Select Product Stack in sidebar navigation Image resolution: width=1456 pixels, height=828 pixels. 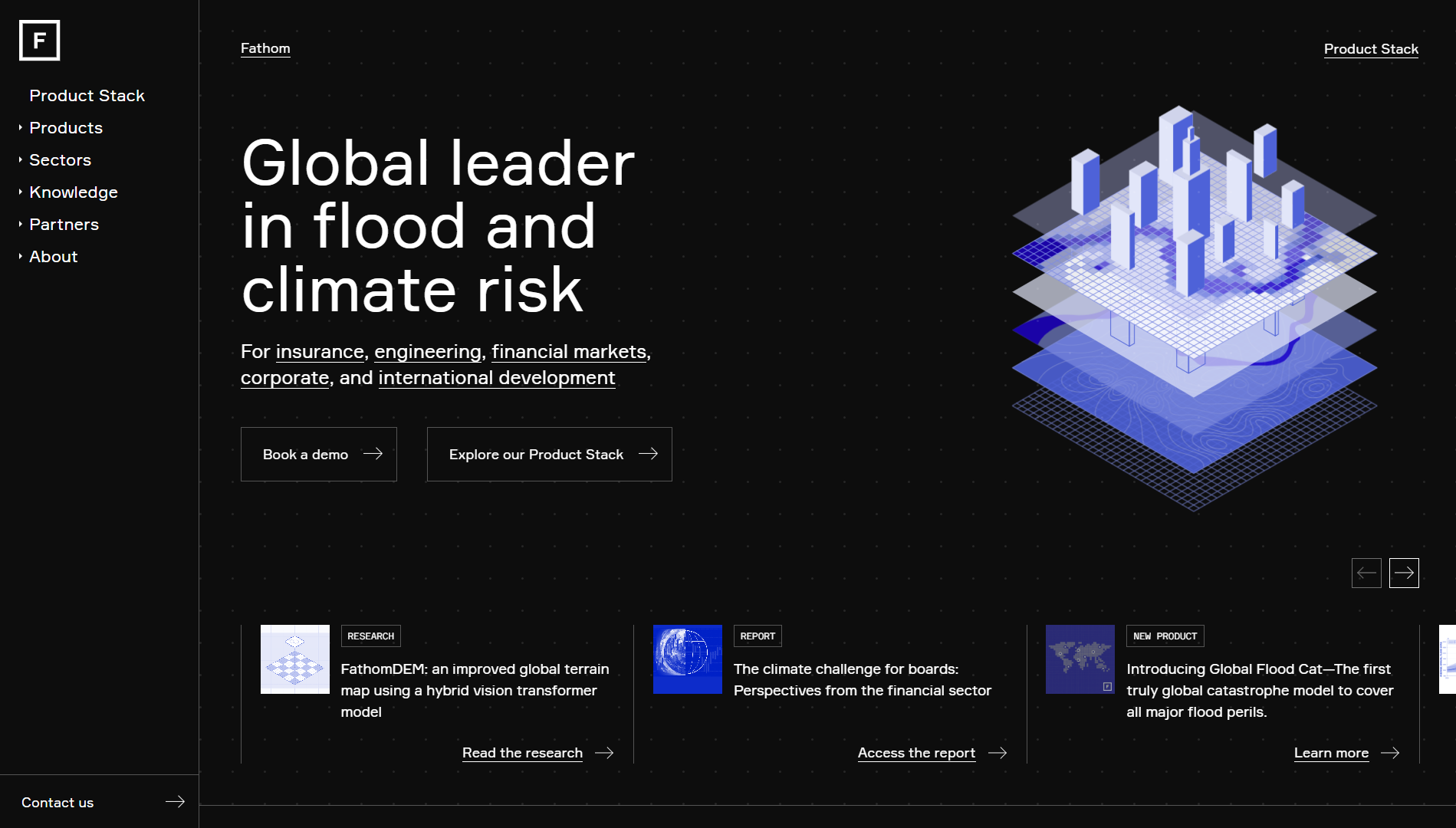[87, 96]
